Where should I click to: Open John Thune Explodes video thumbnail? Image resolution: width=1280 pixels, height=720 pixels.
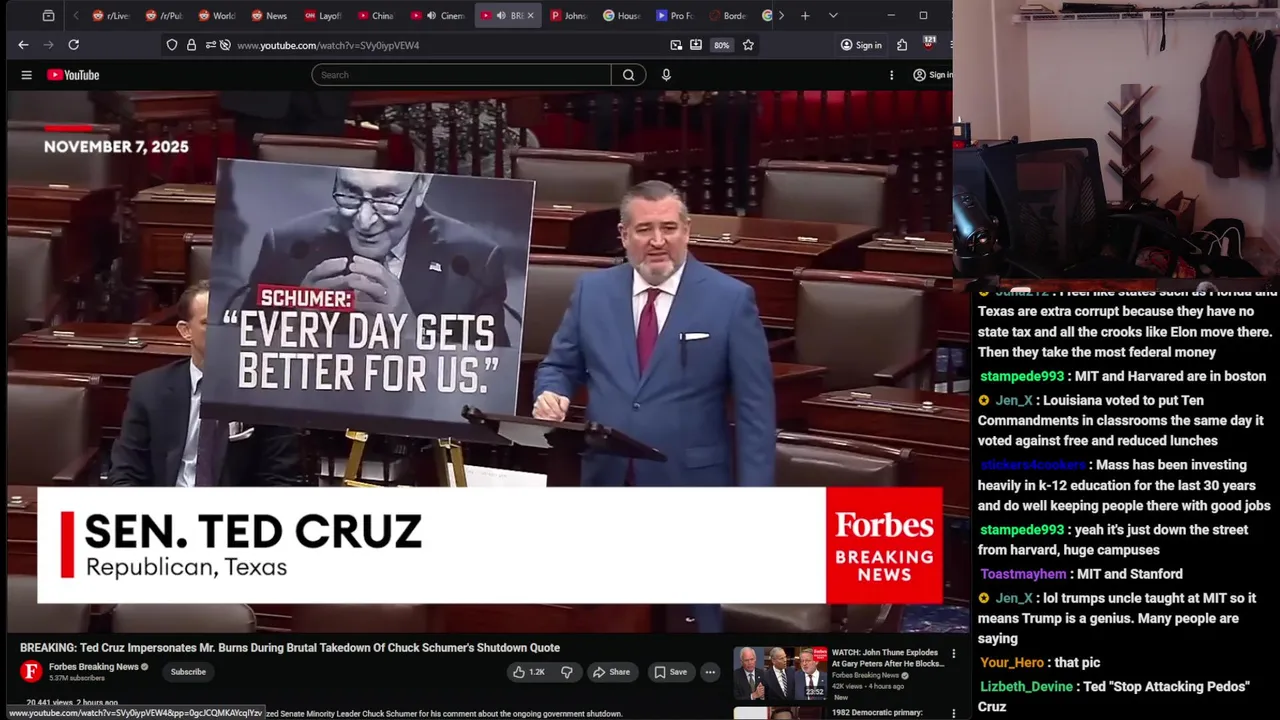point(780,673)
